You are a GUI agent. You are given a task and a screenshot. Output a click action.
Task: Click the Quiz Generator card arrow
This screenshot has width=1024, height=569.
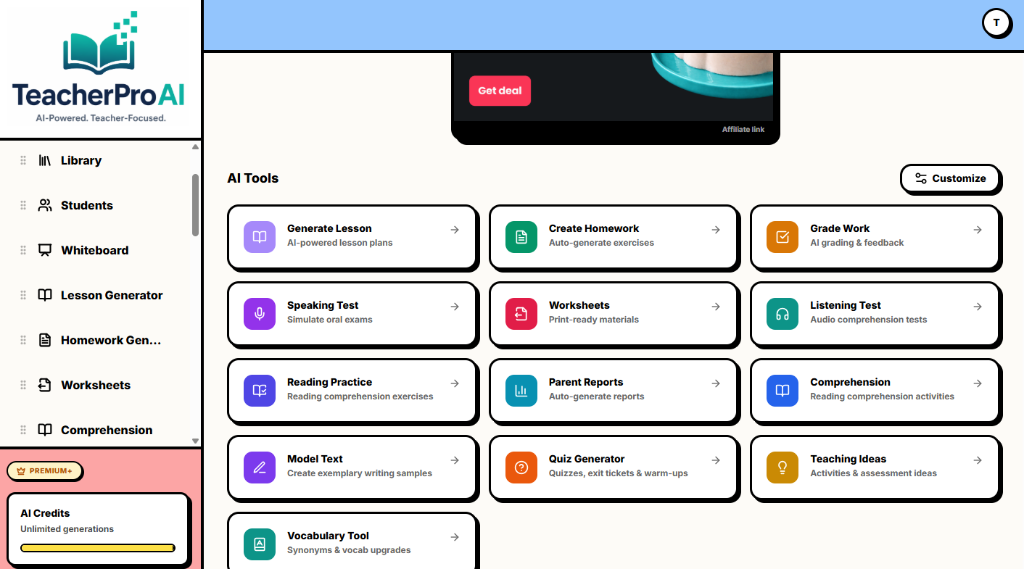(x=716, y=460)
